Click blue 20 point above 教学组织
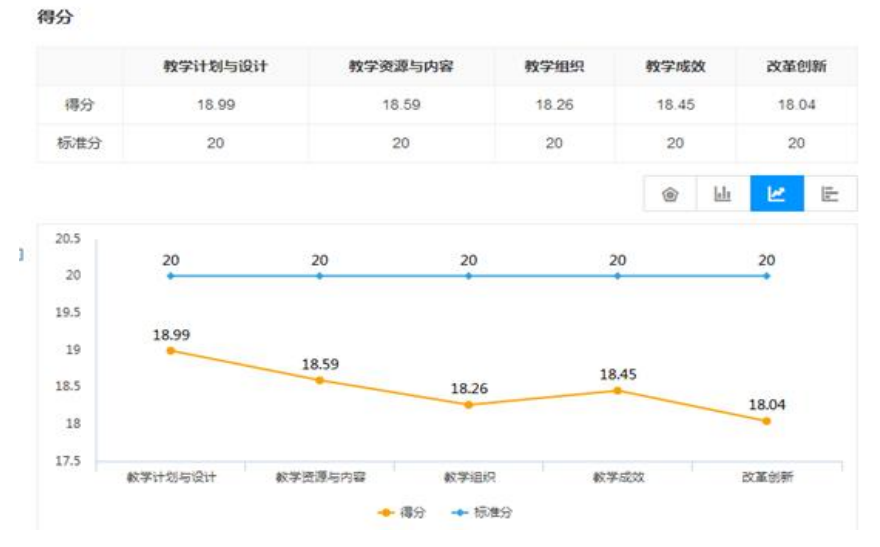 coord(468,275)
